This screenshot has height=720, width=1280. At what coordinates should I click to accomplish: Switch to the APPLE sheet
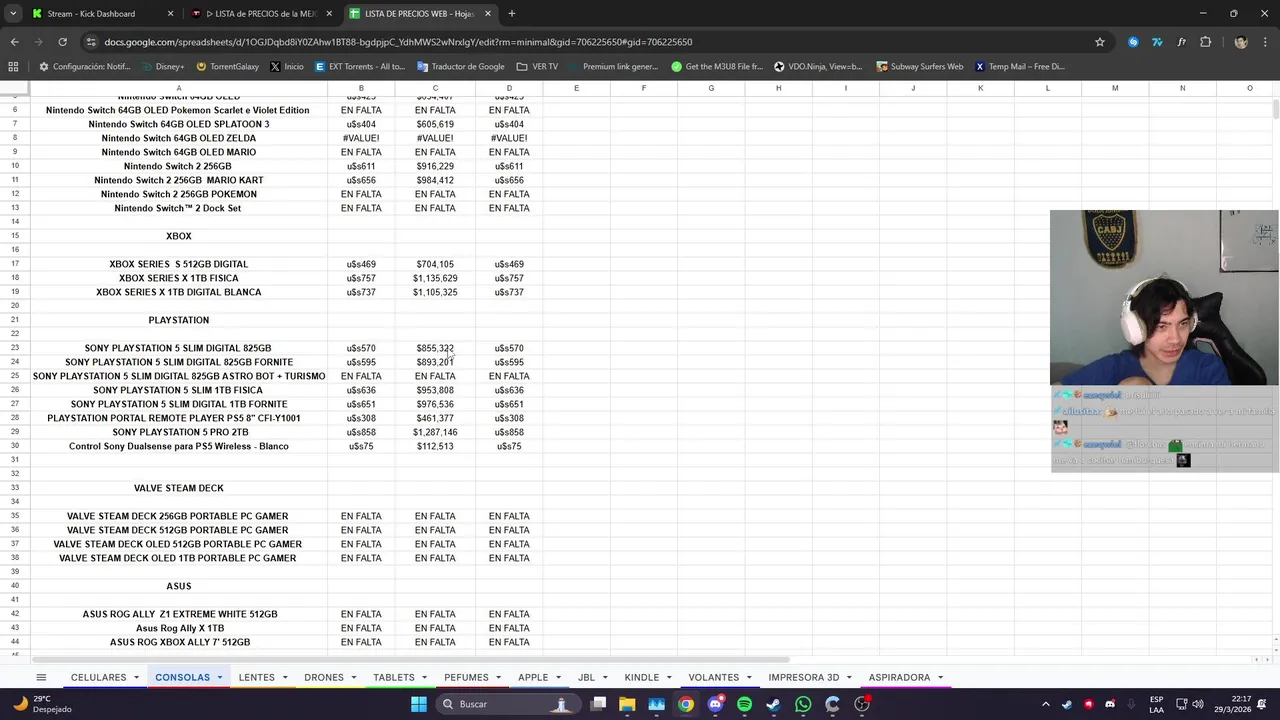[x=533, y=677]
